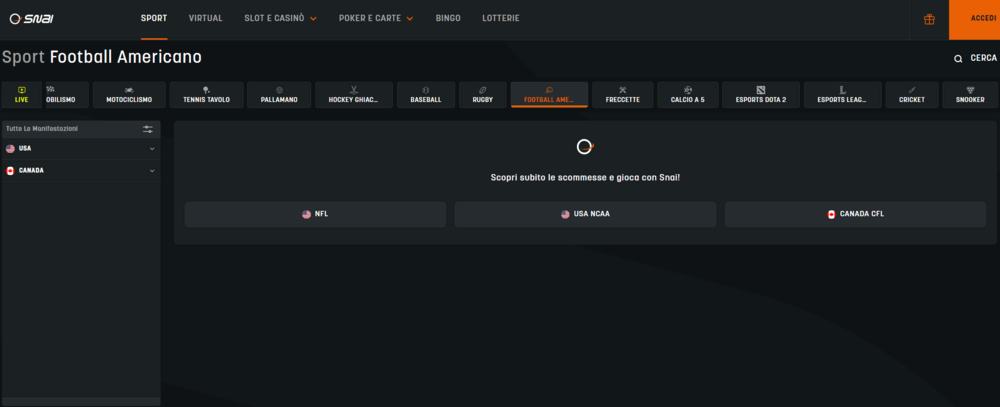
Task: Open the Slot e Casinò dropdown
Action: coord(280,18)
